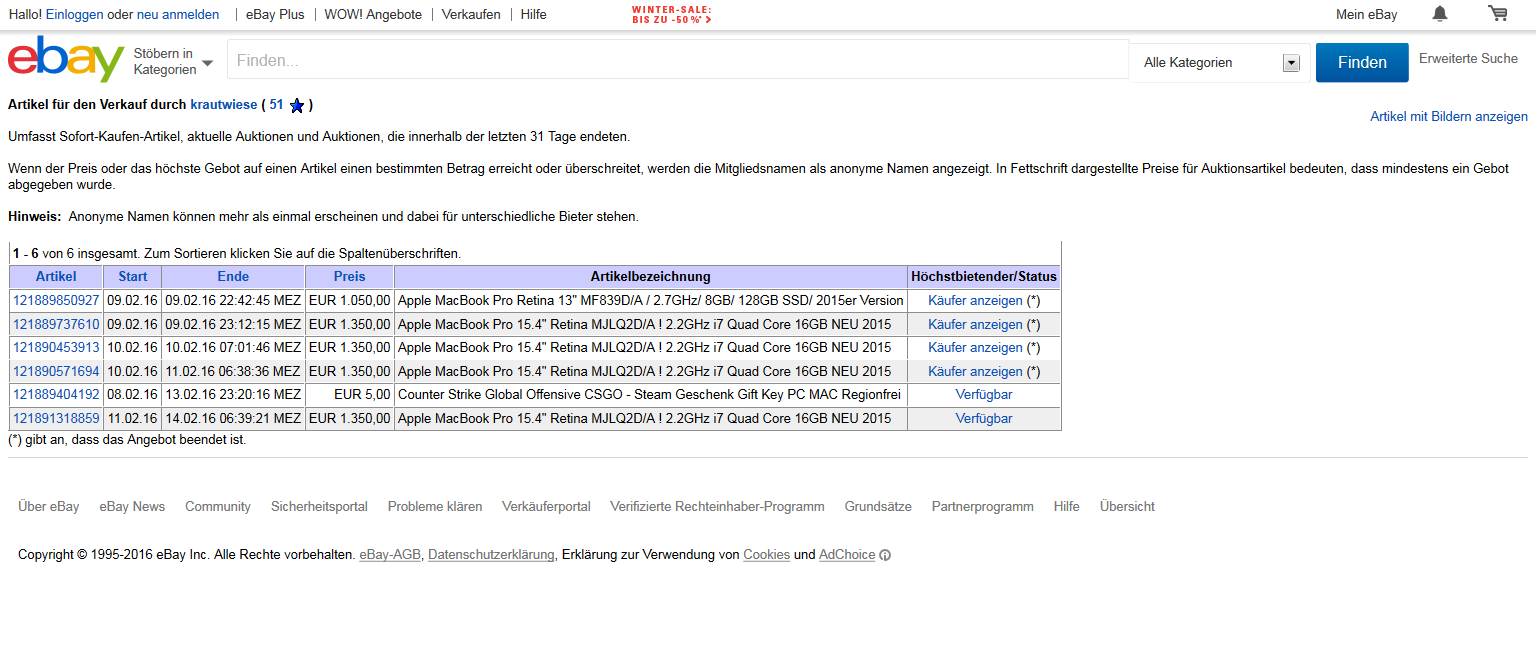This screenshot has height=652, width=1536.
Task: Click the blue feedback star icon
Action: click(x=296, y=105)
